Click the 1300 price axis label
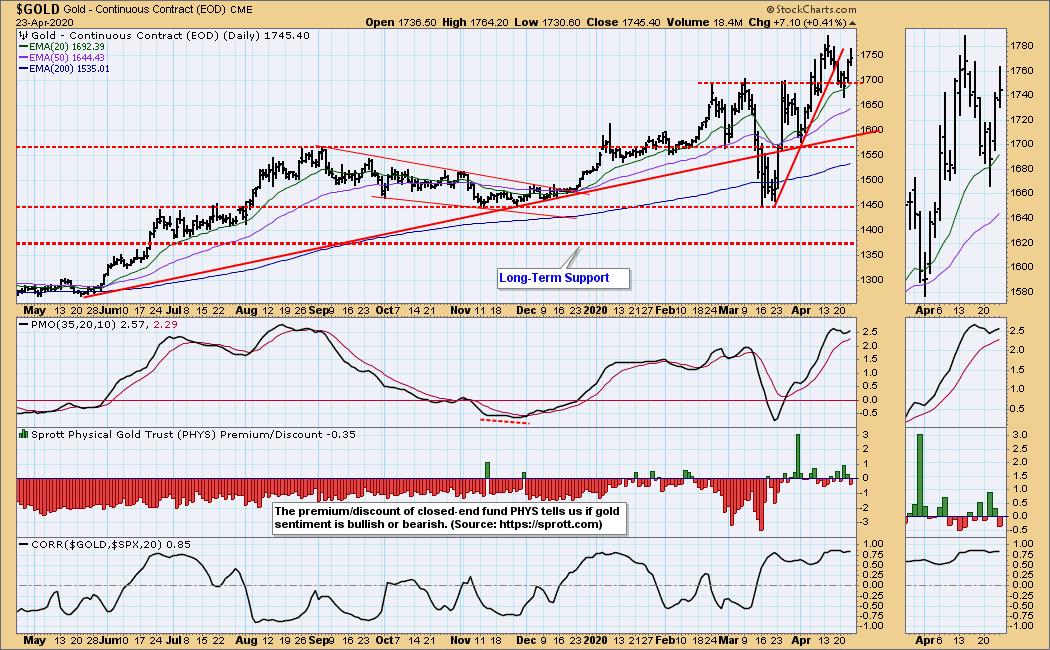Viewport: 1050px width, 650px height. tap(871, 280)
